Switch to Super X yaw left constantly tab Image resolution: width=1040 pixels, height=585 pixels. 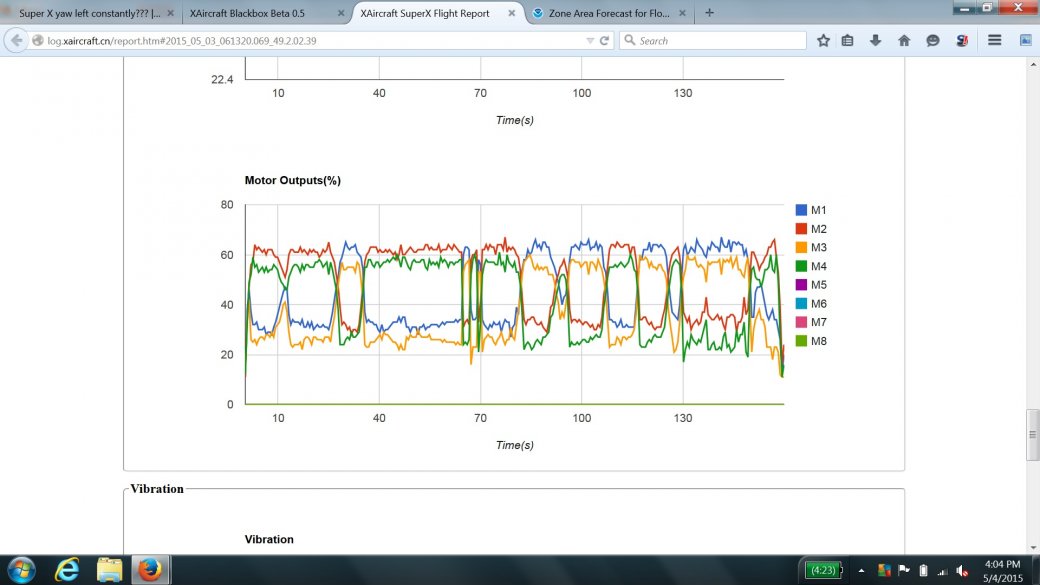click(90, 13)
